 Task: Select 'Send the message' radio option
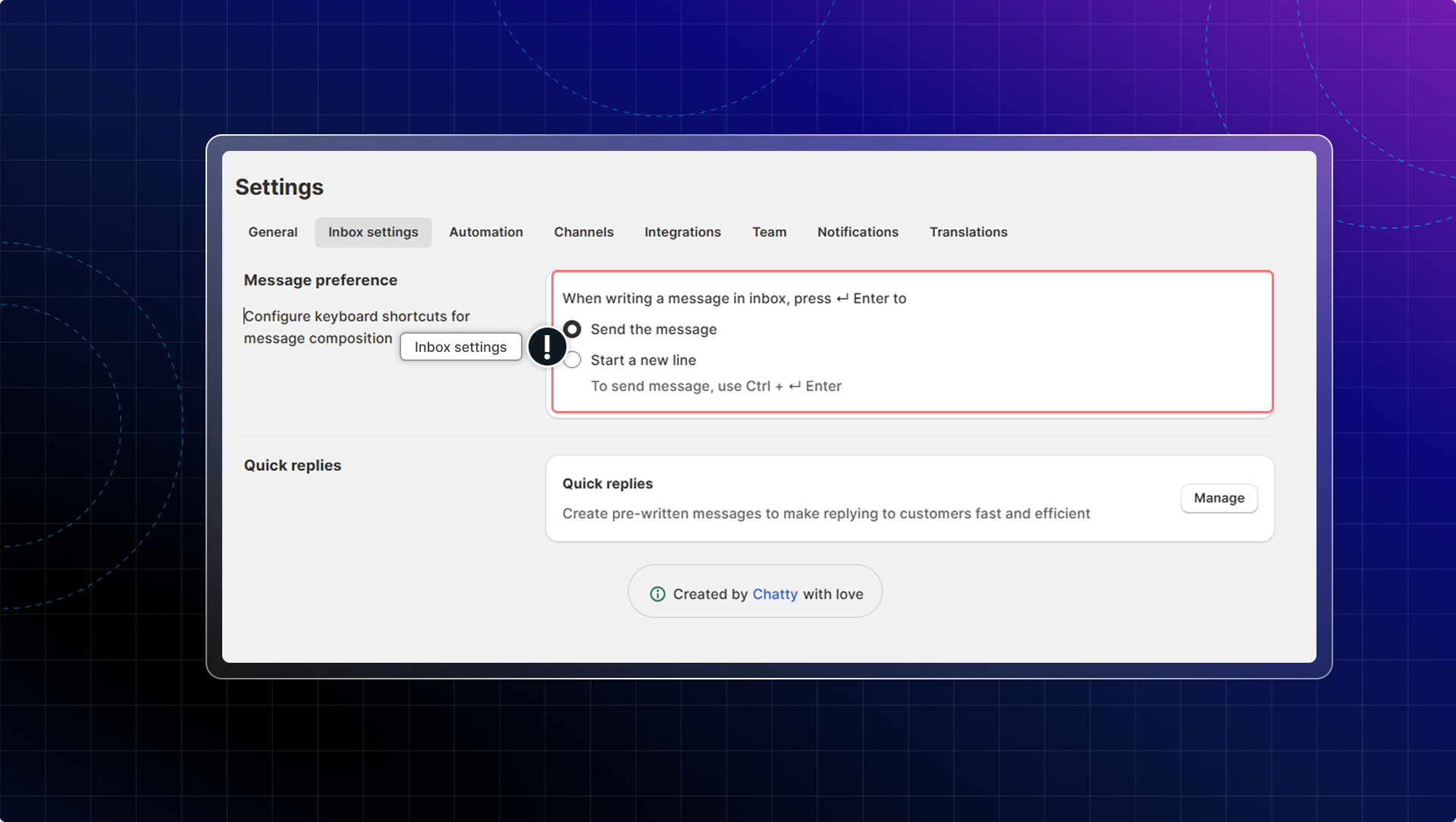[x=573, y=329]
